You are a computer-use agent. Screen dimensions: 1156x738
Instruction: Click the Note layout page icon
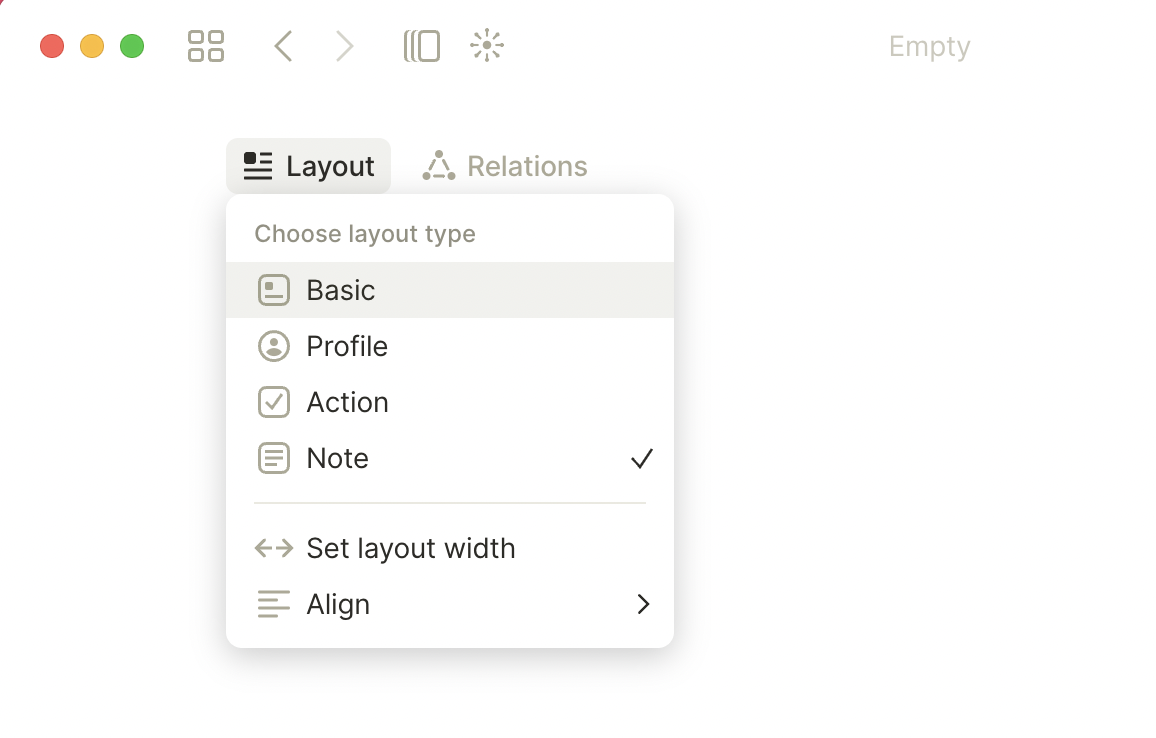(274, 459)
